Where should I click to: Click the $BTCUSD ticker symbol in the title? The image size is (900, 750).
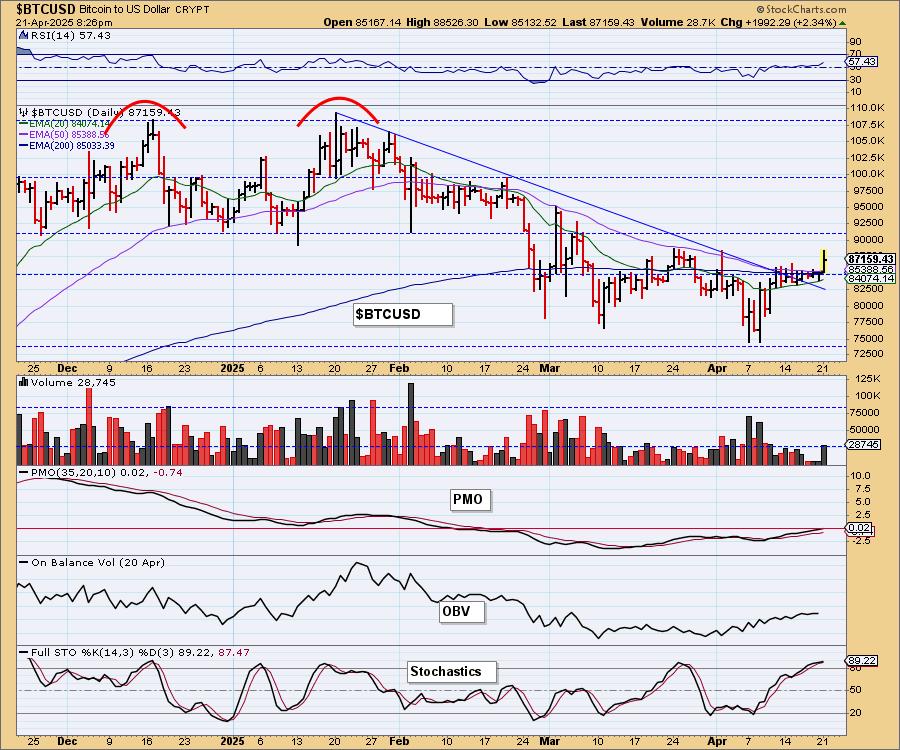click(45, 9)
